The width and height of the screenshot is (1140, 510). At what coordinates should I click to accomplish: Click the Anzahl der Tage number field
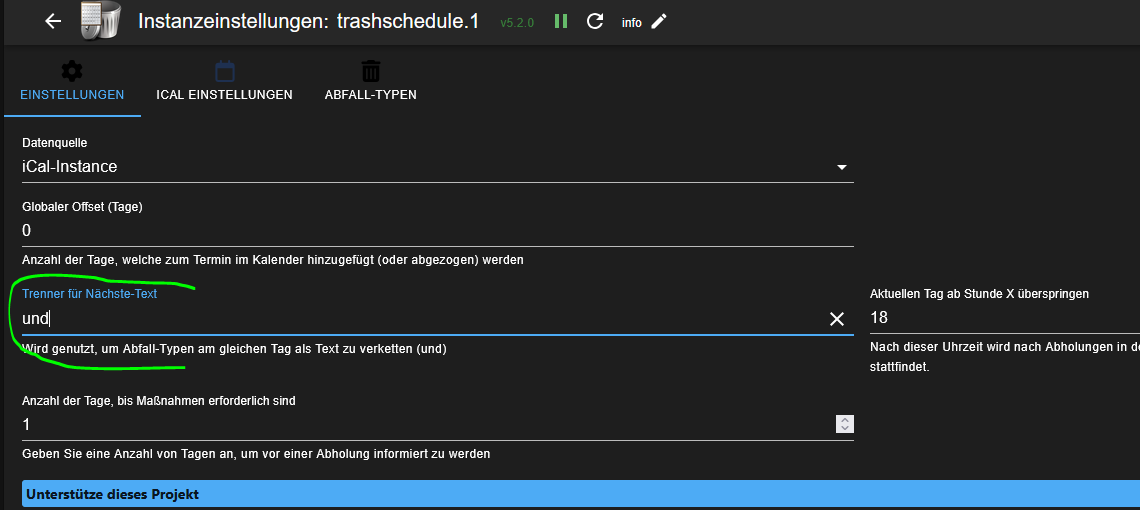(420, 424)
